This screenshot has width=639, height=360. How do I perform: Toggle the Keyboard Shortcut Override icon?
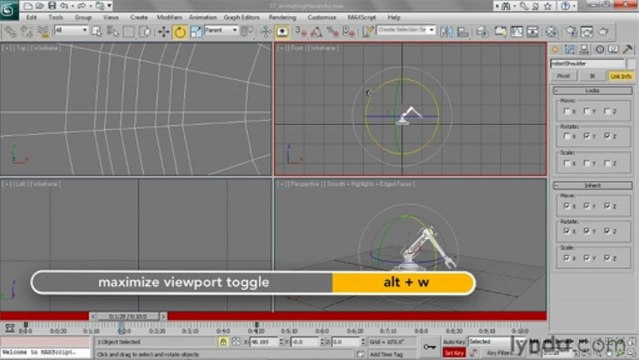tap(282, 31)
